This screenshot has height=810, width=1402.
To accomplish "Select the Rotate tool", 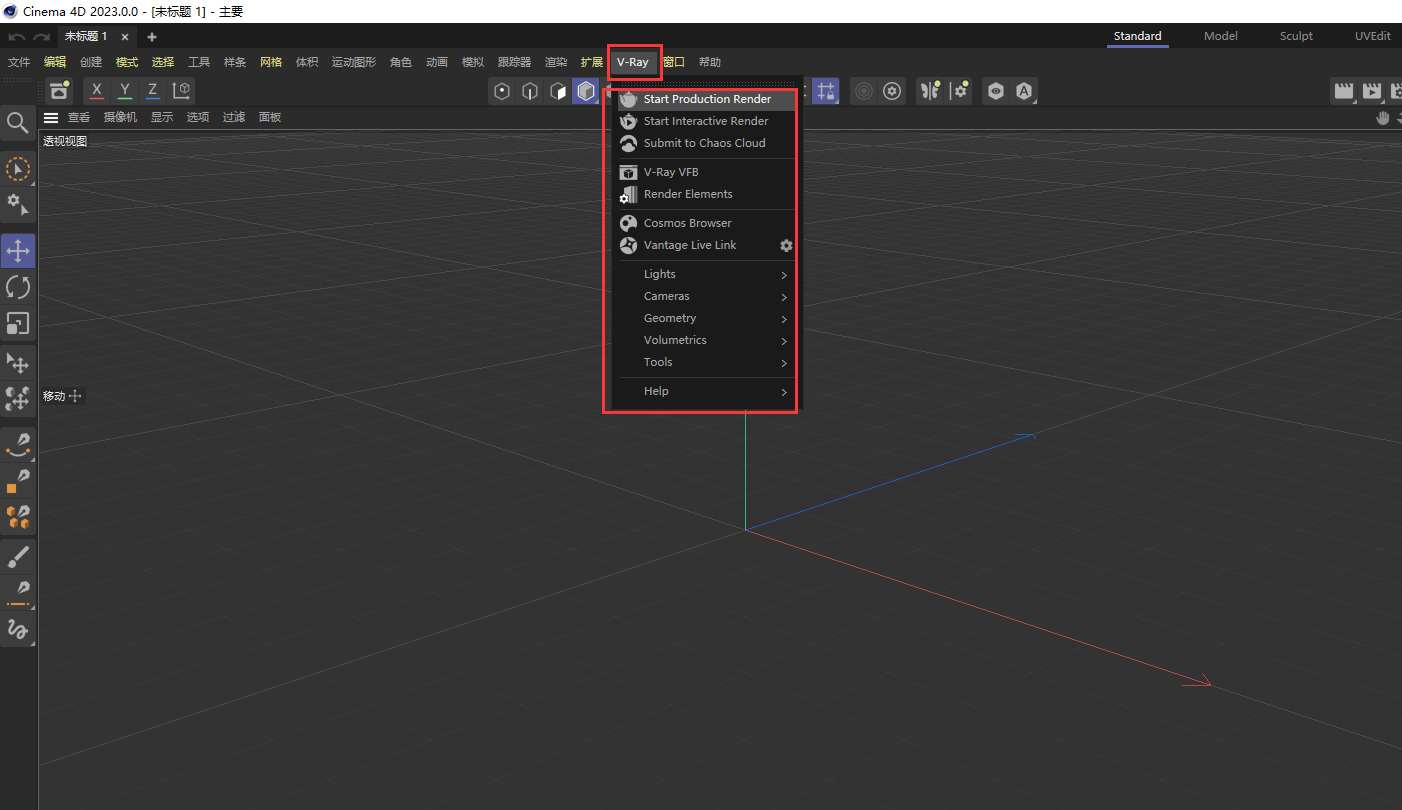I will (18, 287).
